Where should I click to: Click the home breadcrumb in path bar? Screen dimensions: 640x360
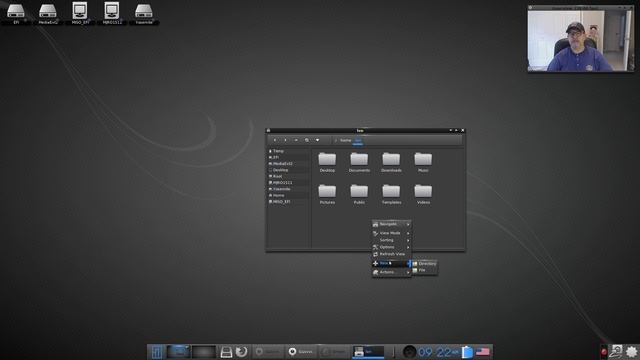pos(345,140)
